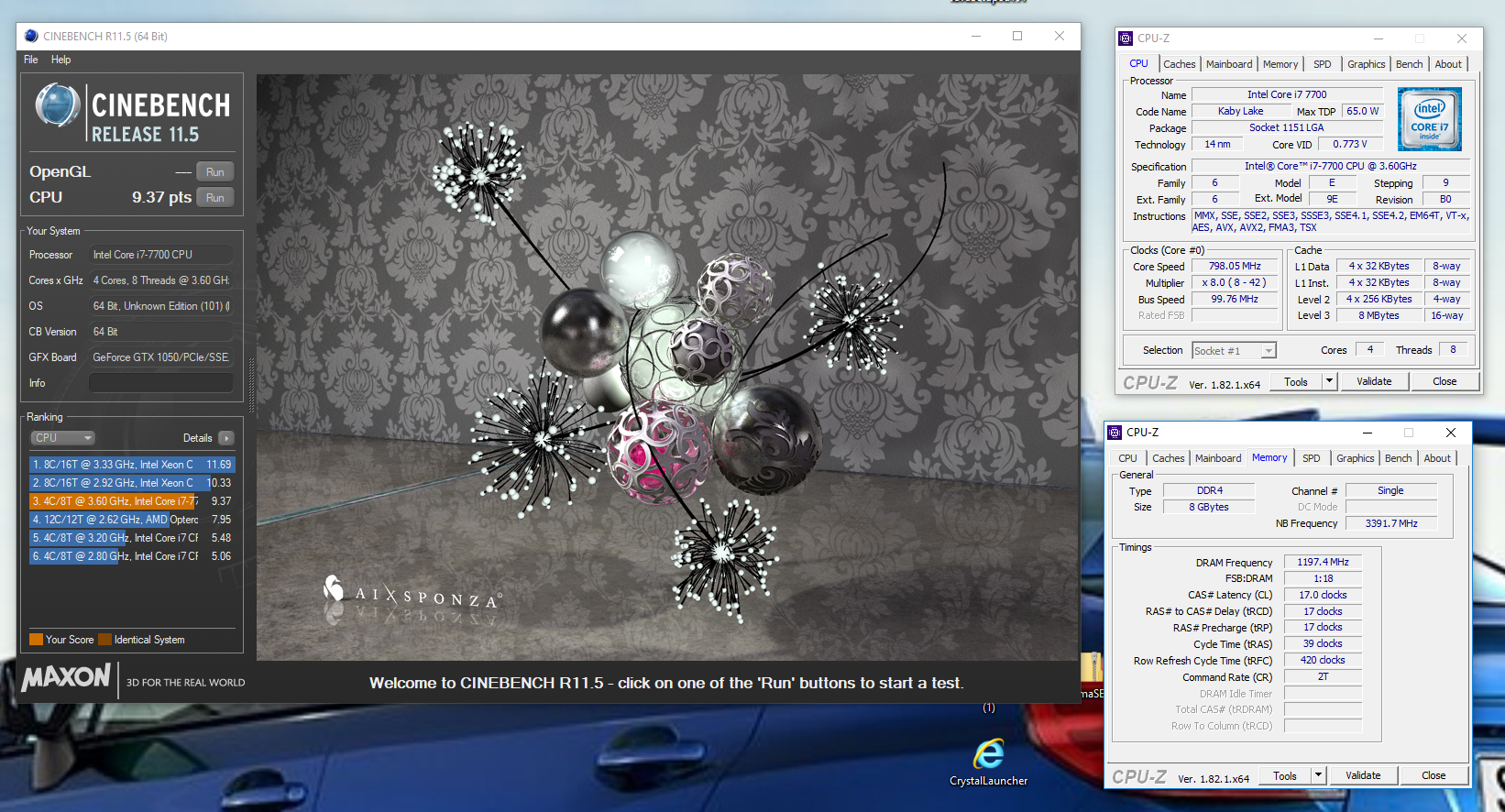Switch to About tab in top CPU-Z
1505x812 pixels.
[1448, 64]
